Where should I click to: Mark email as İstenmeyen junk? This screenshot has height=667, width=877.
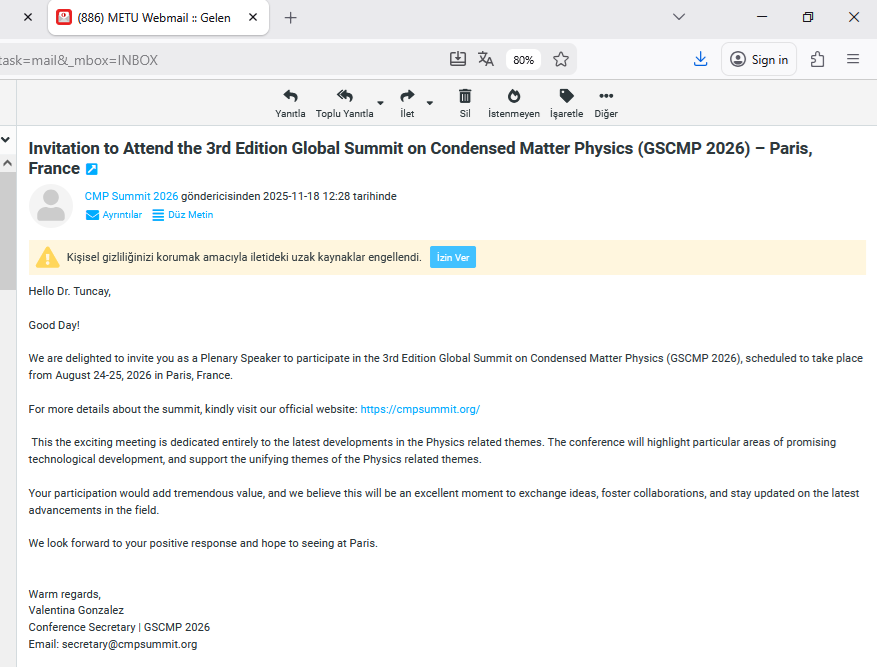point(514,96)
